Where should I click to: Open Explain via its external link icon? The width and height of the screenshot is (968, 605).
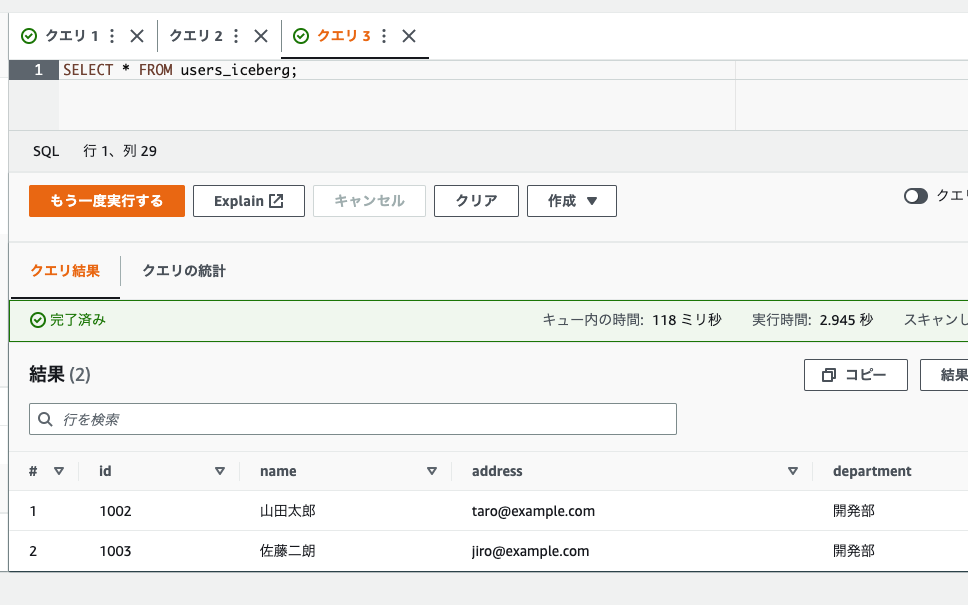277,200
